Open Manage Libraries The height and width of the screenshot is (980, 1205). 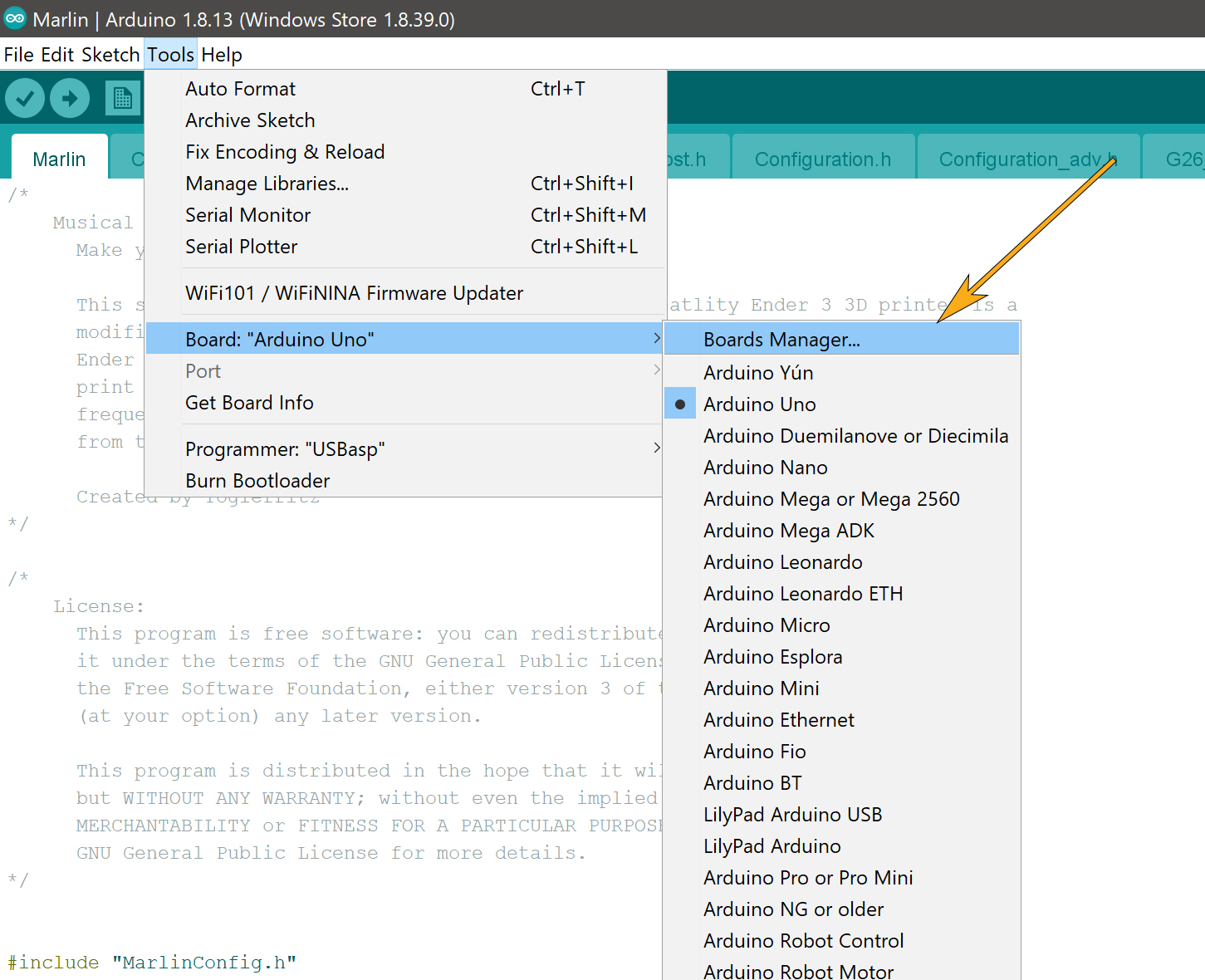[x=267, y=183]
